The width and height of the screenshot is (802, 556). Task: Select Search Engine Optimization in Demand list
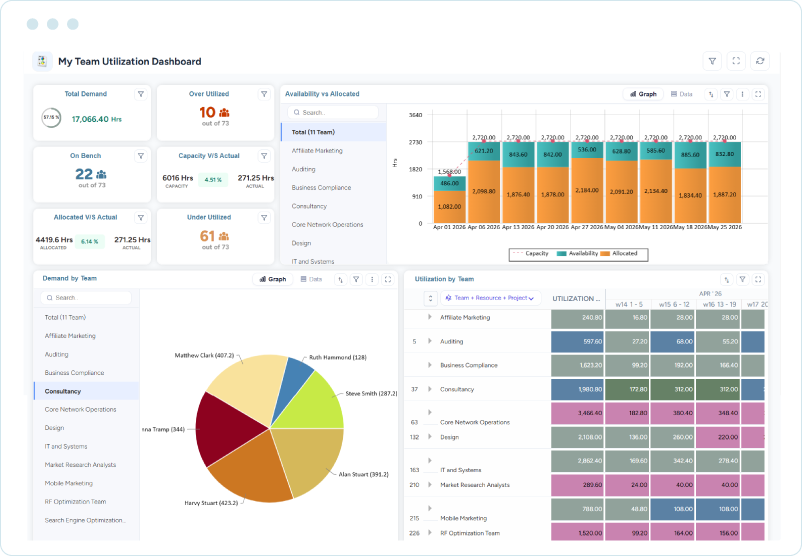[x=86, y=520]
